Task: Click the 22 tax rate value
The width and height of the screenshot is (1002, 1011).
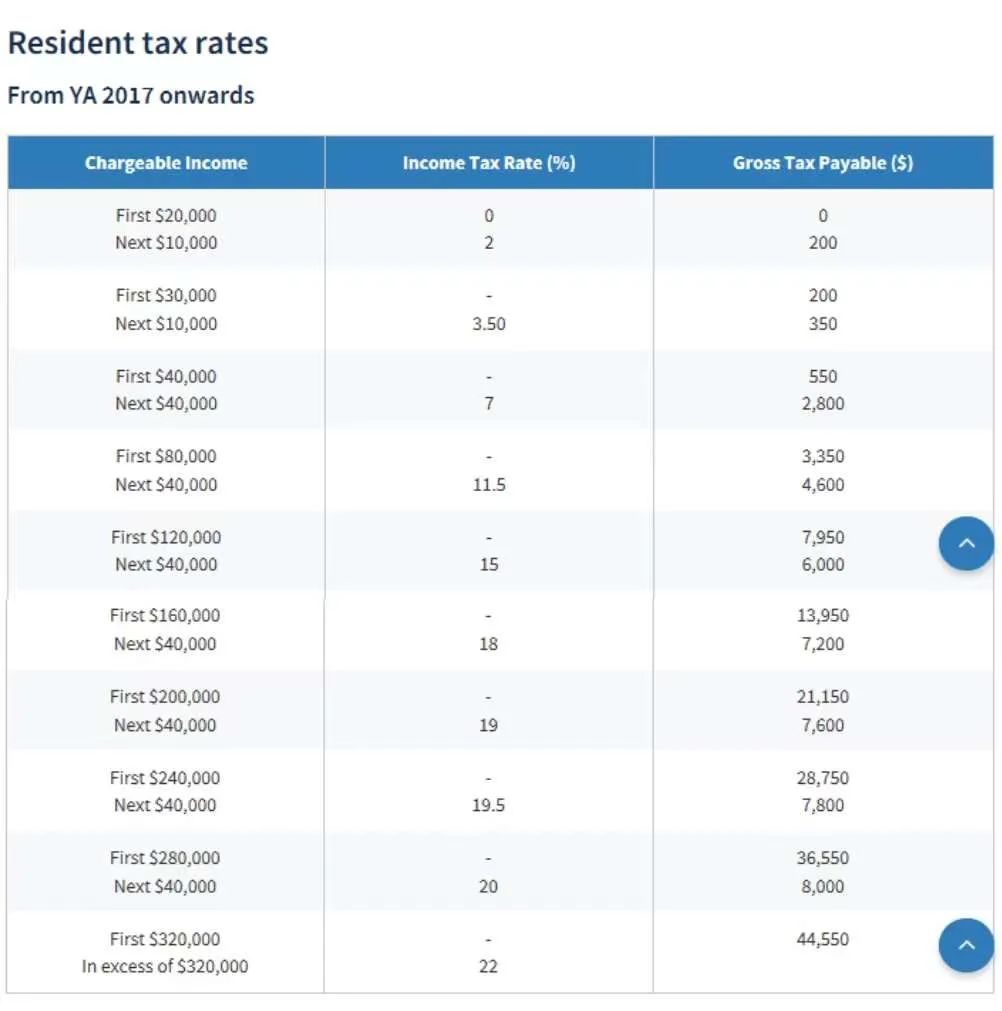Action: coord(488,966)
